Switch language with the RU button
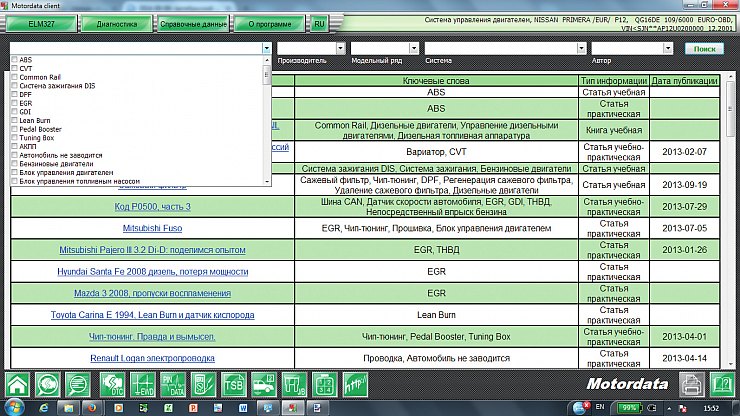The height and width of the screenshot is (416, 740). (x=320, y=24)
